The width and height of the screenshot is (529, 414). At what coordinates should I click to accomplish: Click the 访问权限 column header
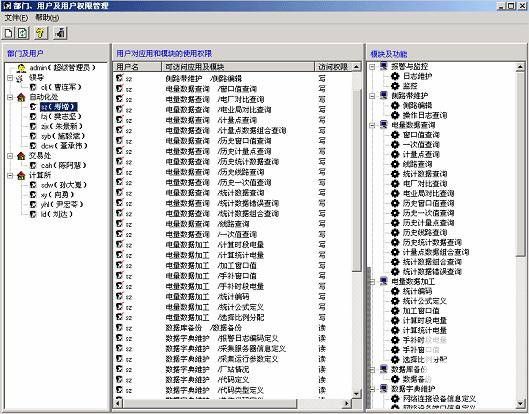point(334,67)
